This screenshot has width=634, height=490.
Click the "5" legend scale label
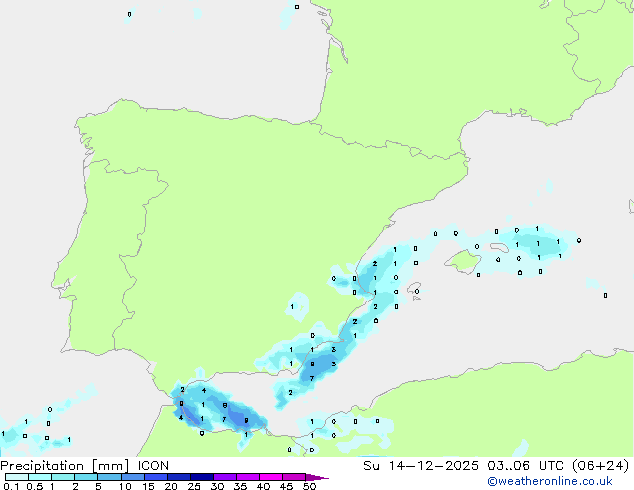click(98, 486)
